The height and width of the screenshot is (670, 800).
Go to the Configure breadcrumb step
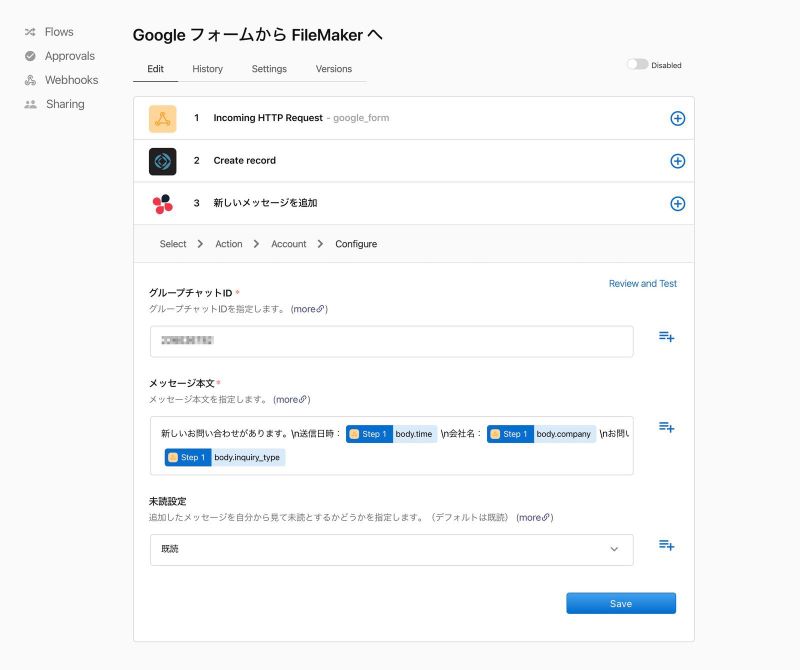(x=356, y=244)
